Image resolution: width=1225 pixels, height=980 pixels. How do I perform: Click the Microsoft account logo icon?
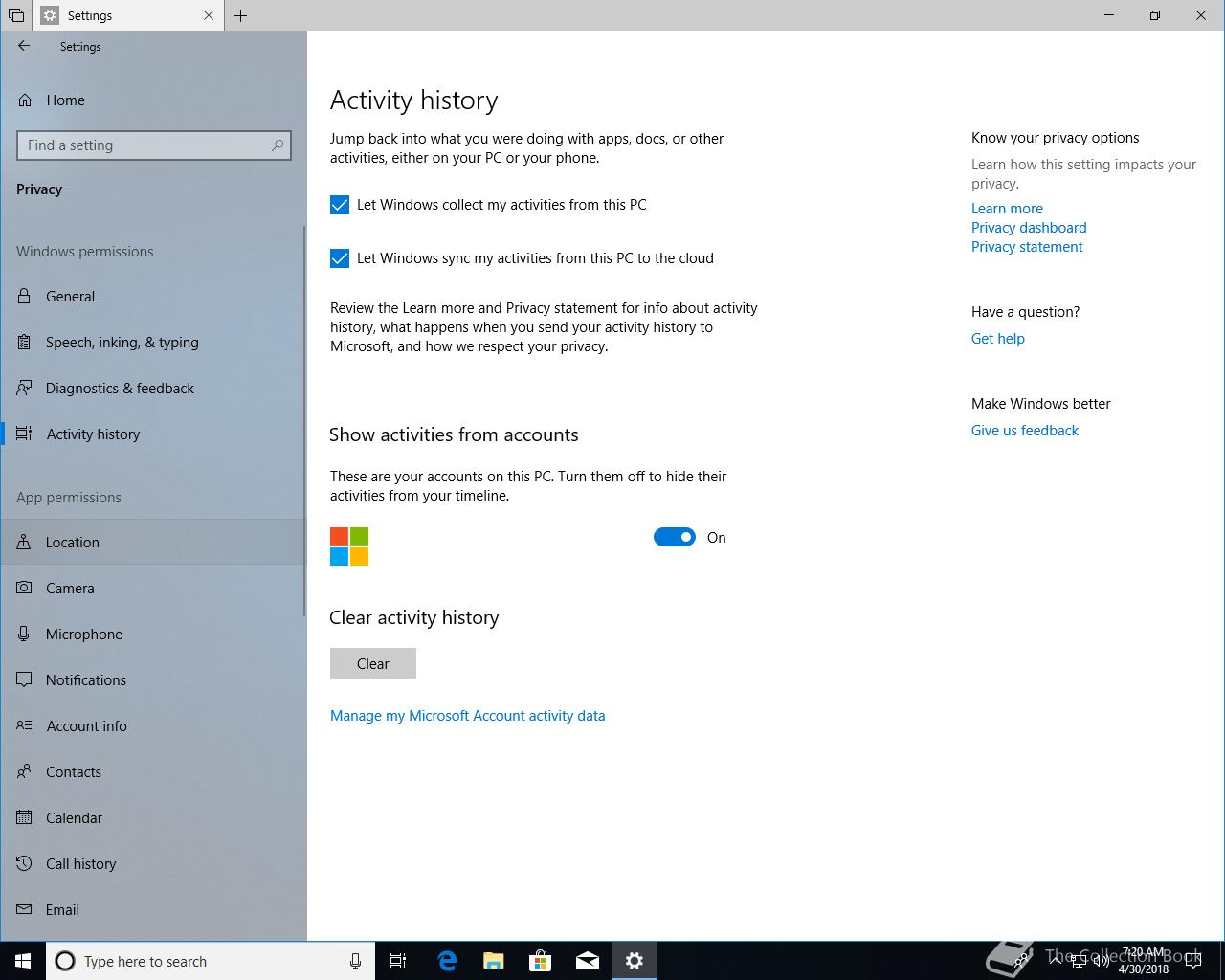click(349, 546)
